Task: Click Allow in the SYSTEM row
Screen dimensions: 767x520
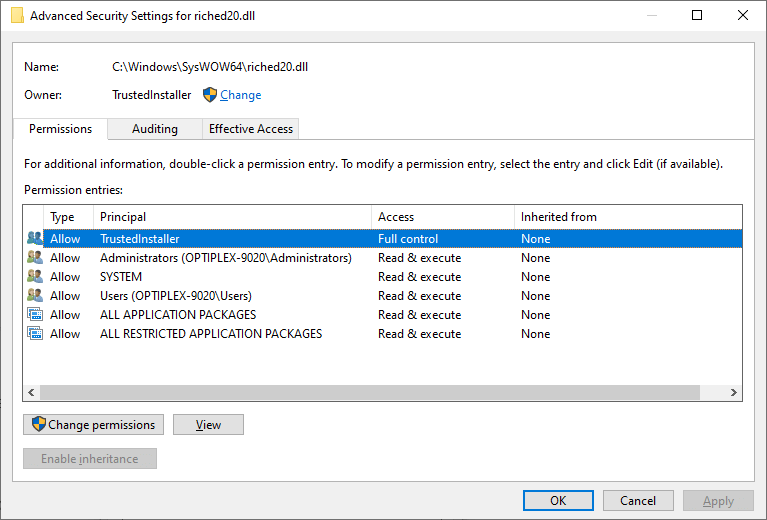Action: tap(65, 276)
